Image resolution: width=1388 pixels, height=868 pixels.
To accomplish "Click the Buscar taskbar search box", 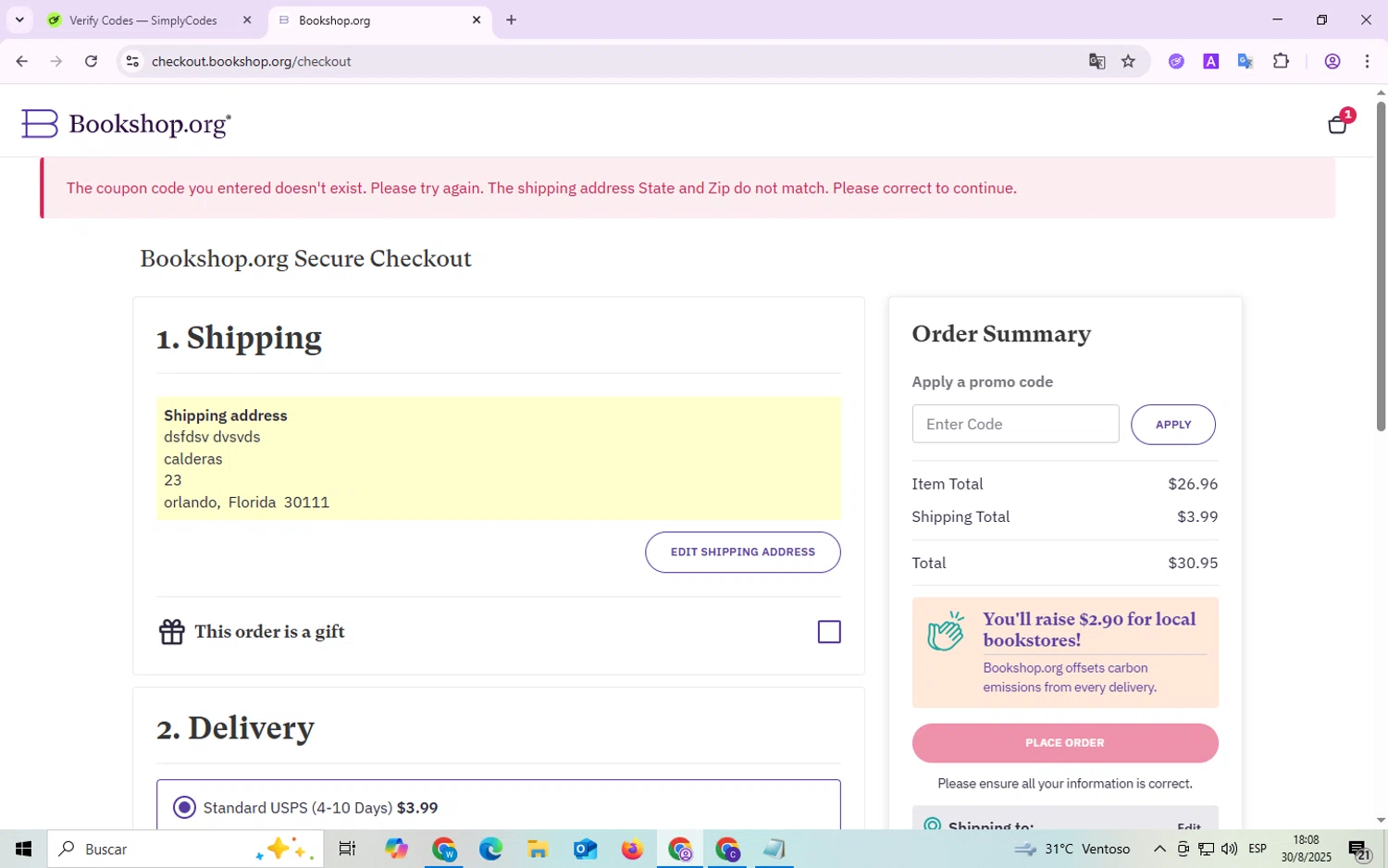I will point(185,849).
